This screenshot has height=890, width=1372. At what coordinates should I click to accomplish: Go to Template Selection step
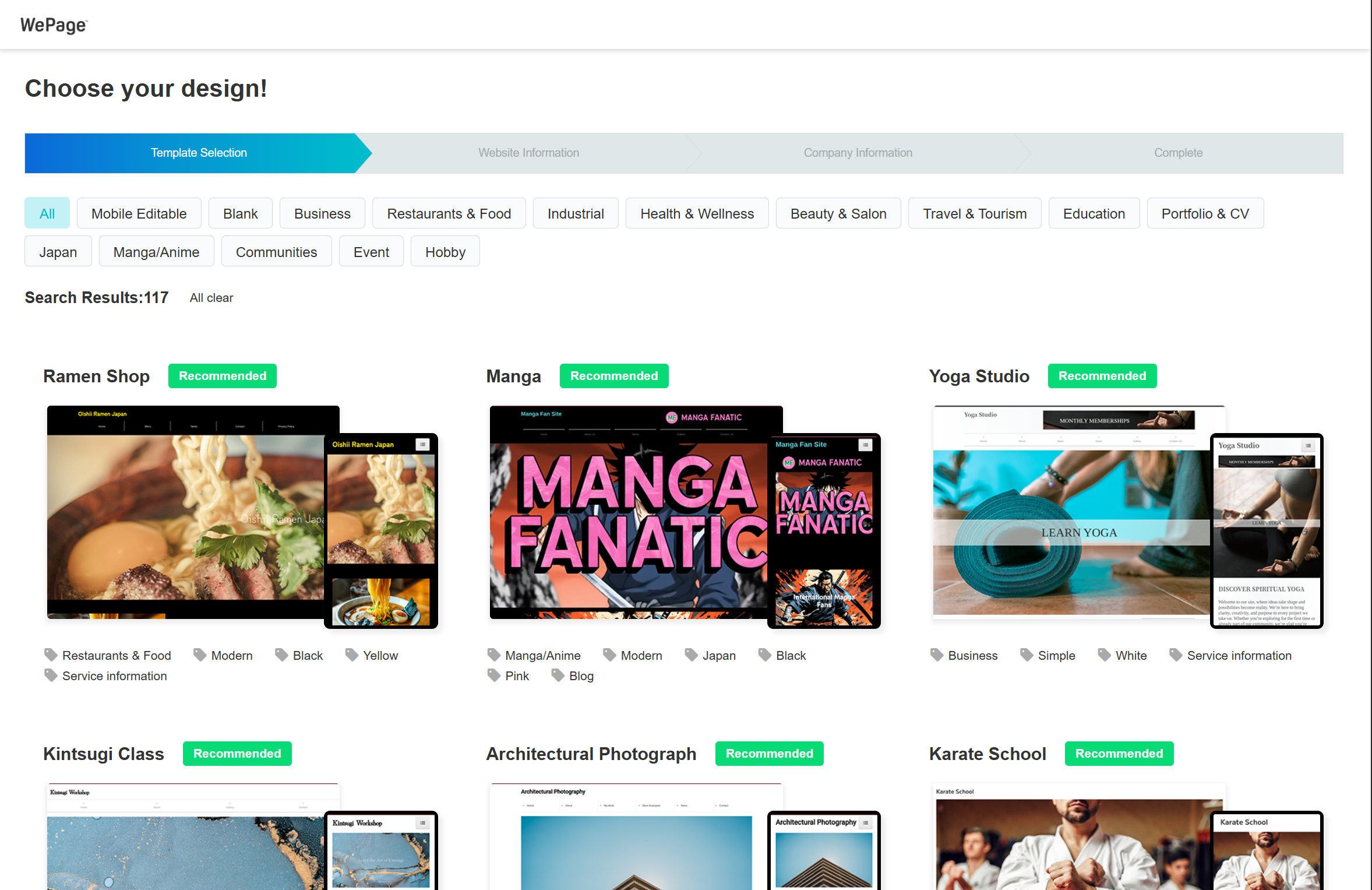click(x=199, y=153)
